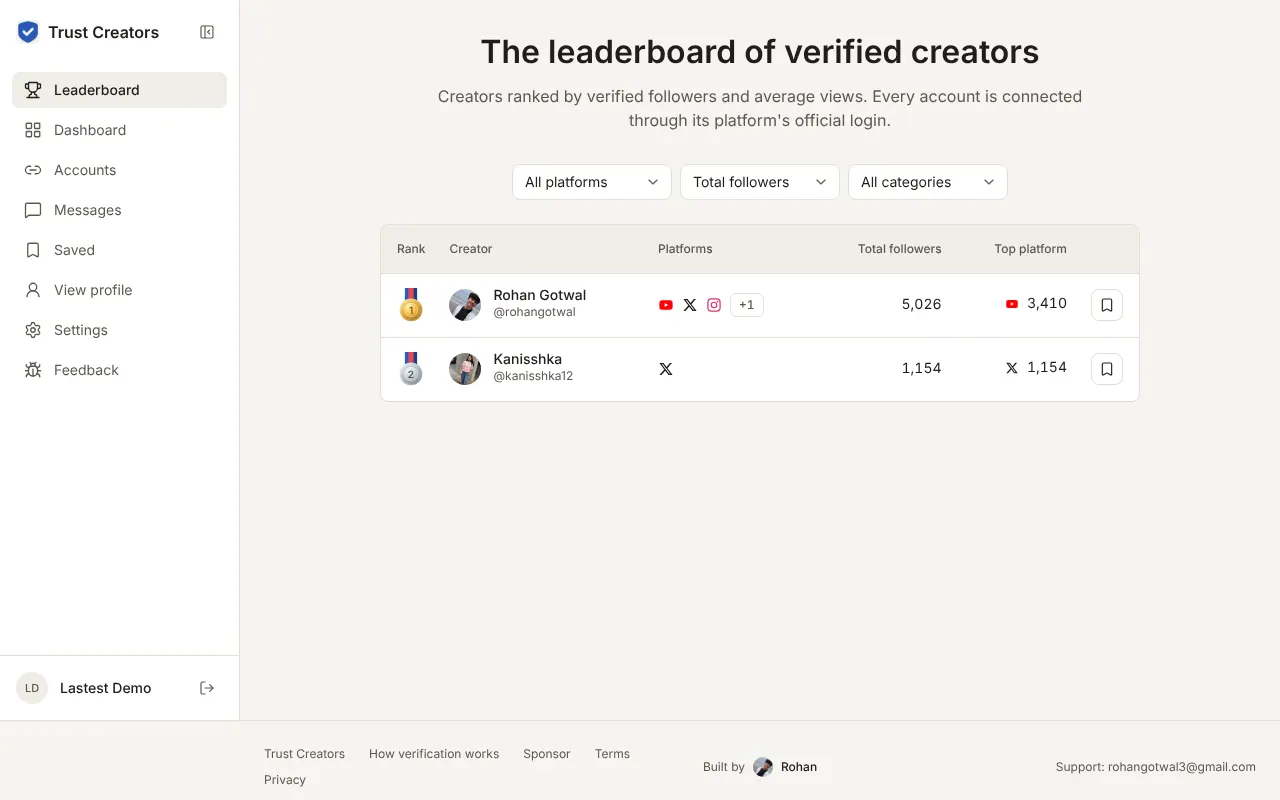Open Messages from the sidebar
This screenshot has height=800, width=1280.
[x=120, y=210]
